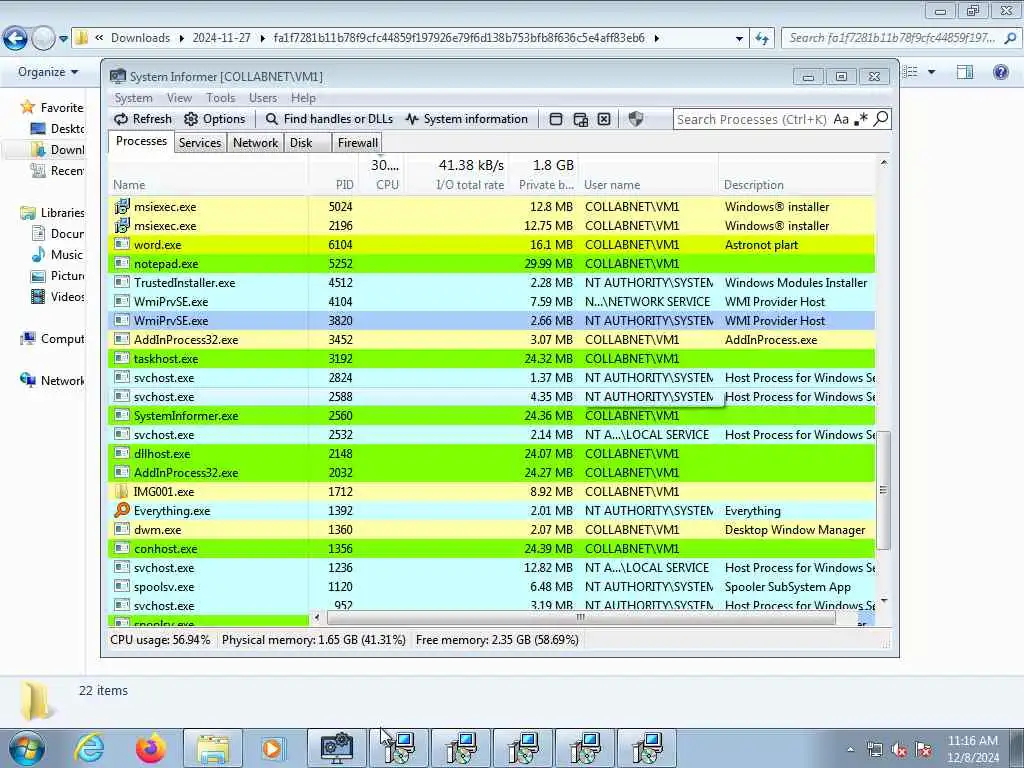
Task: Select the notepad.exe process icon
Action: (121, 263)
